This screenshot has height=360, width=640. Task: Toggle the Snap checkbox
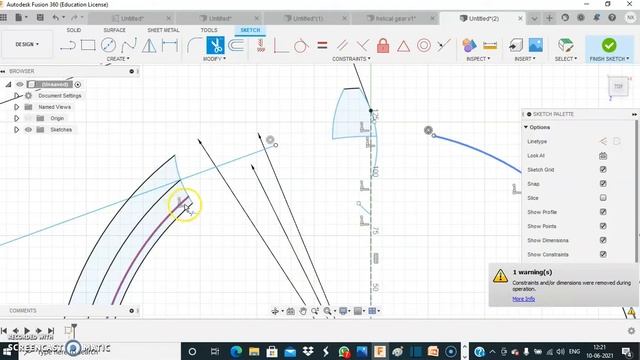pos(603,184)
